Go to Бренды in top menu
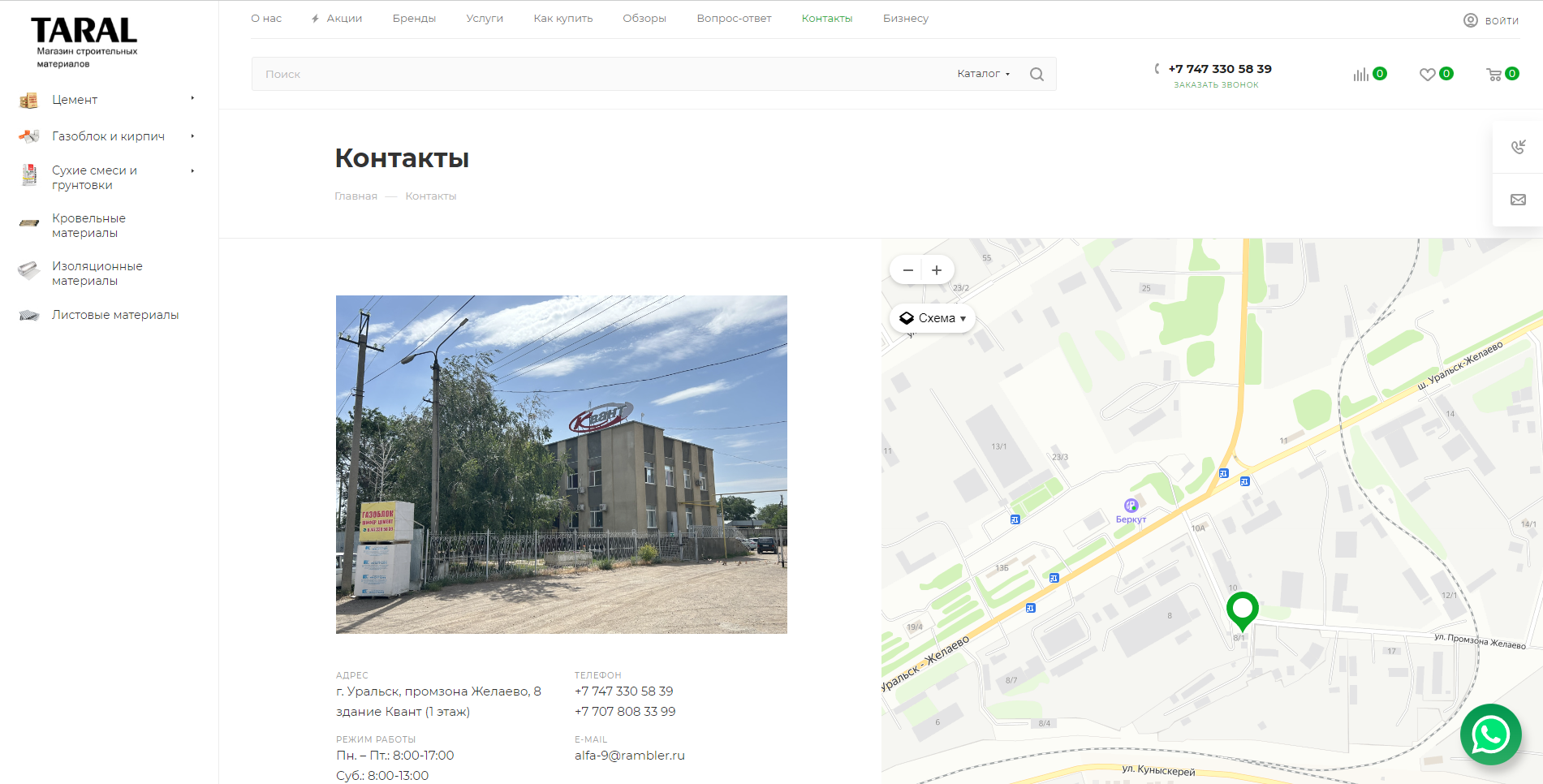This screenshot has height=784, width=1543. pos(414,19)
